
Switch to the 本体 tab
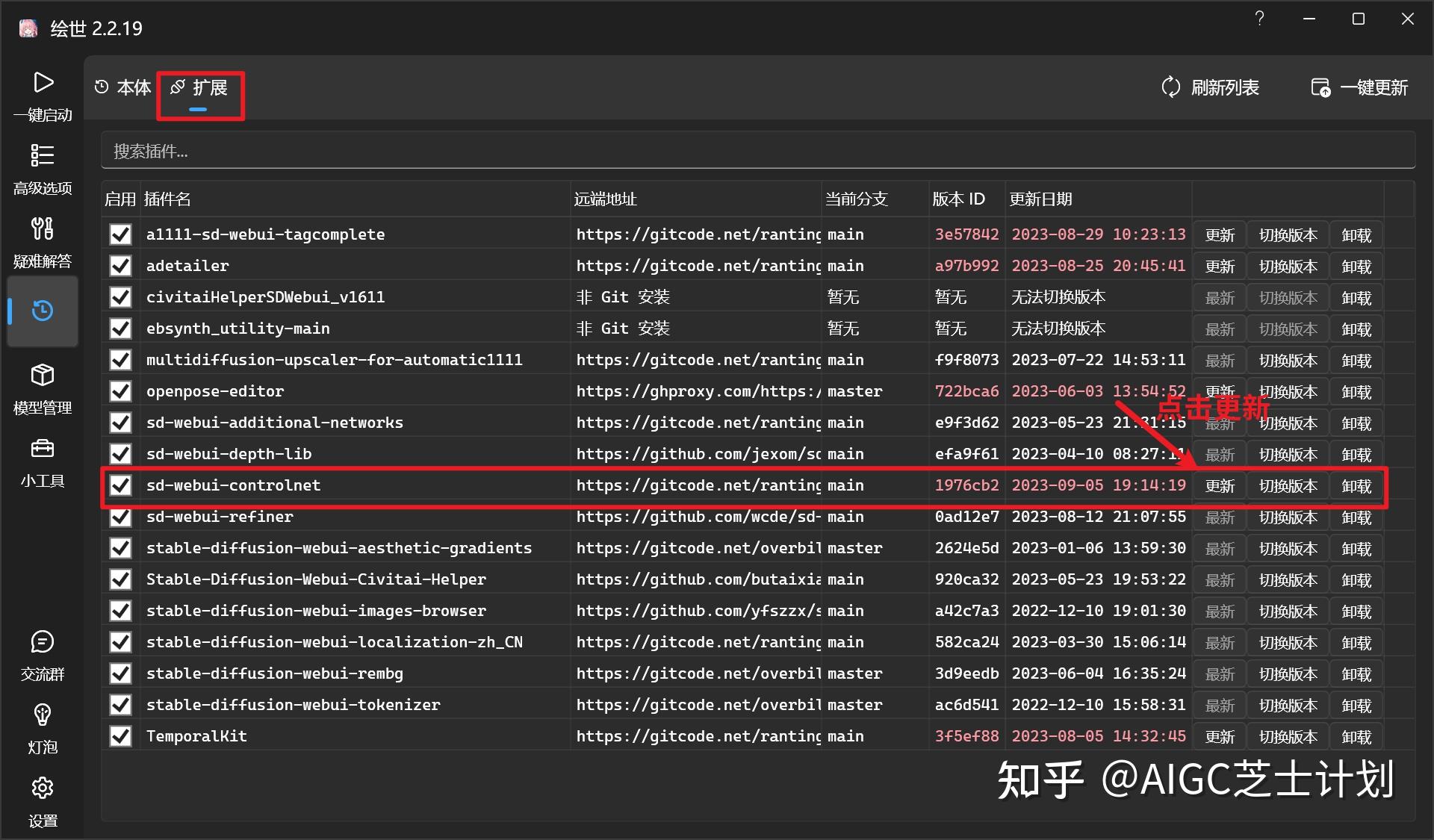(x=123, y=87)
